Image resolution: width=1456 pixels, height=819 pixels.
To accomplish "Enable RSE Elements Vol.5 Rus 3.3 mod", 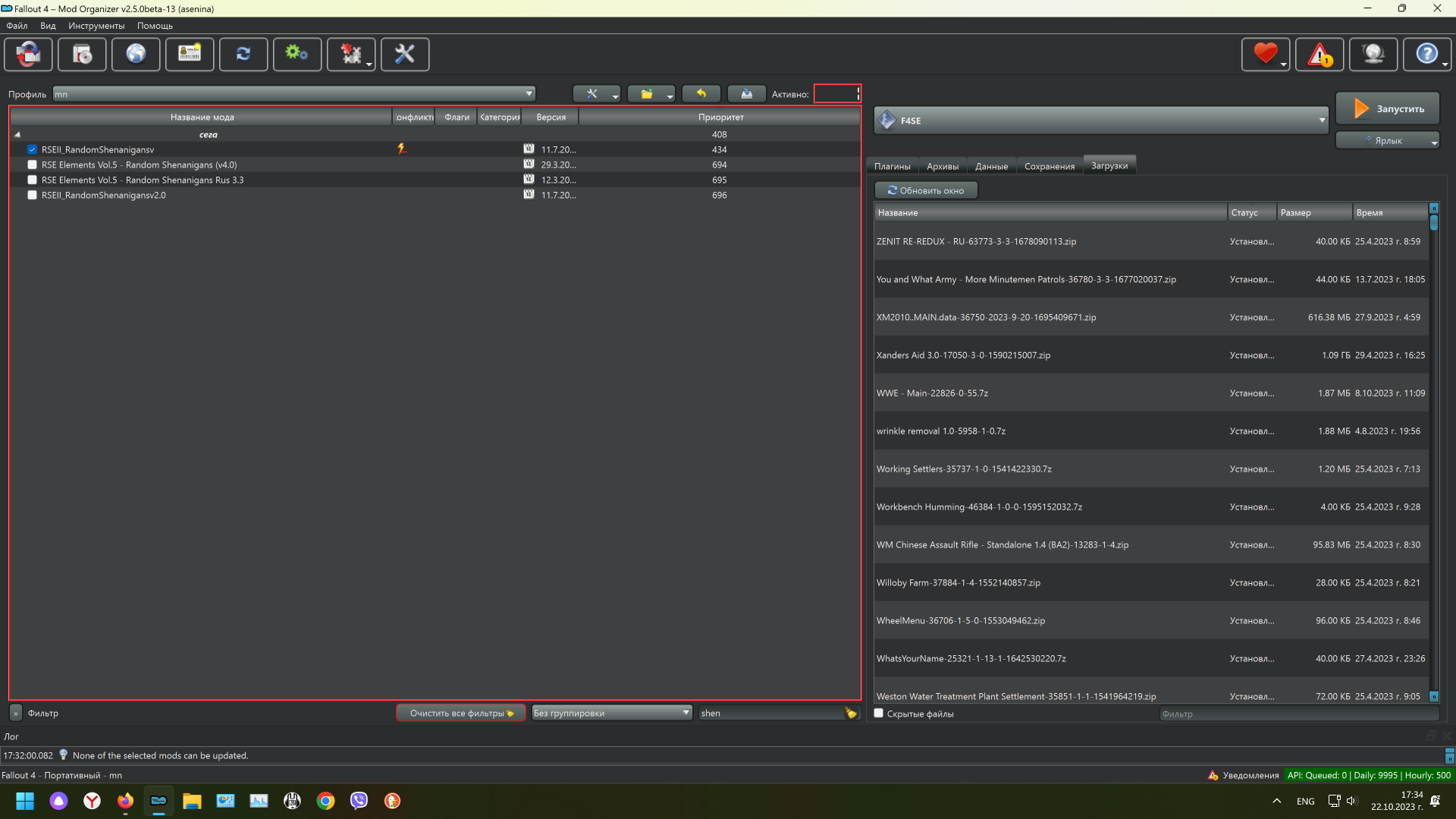I will coord(32,180).
